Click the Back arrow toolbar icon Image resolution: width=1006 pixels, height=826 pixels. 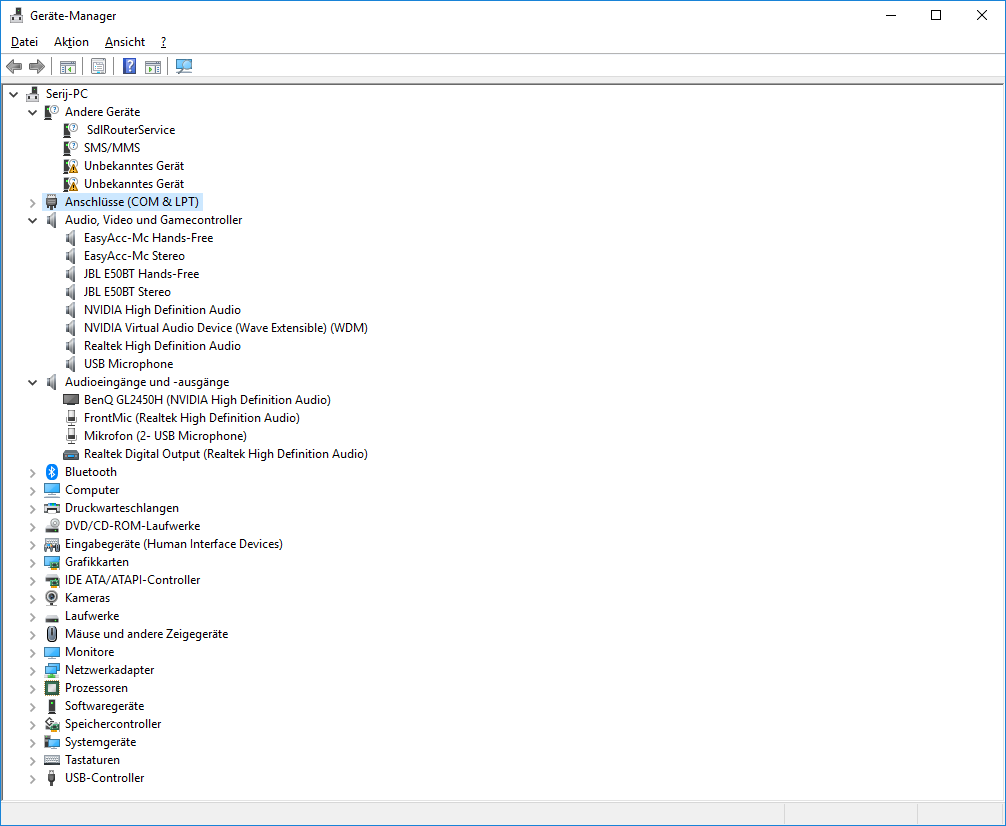(14, 66)
